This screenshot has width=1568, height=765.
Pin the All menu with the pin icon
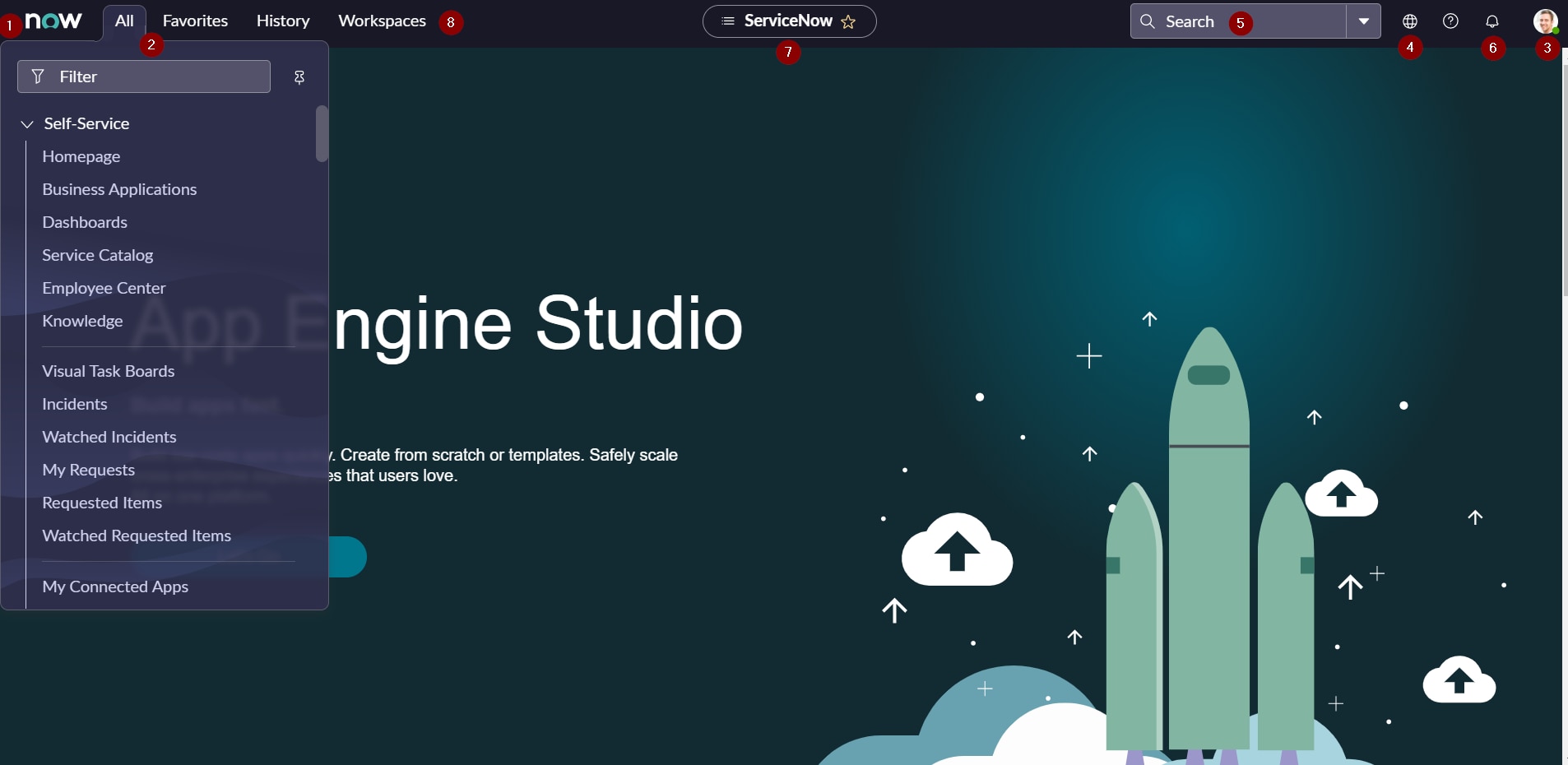(x=299, y=77)
